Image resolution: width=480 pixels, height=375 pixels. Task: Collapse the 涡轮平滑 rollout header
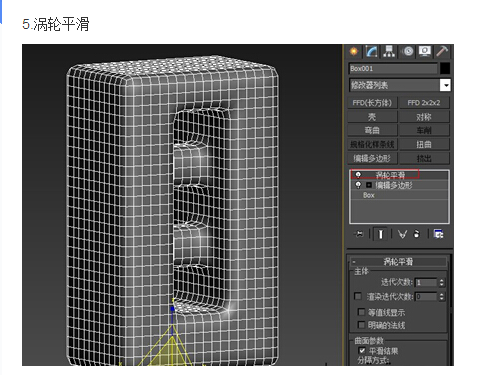[398, 262]
